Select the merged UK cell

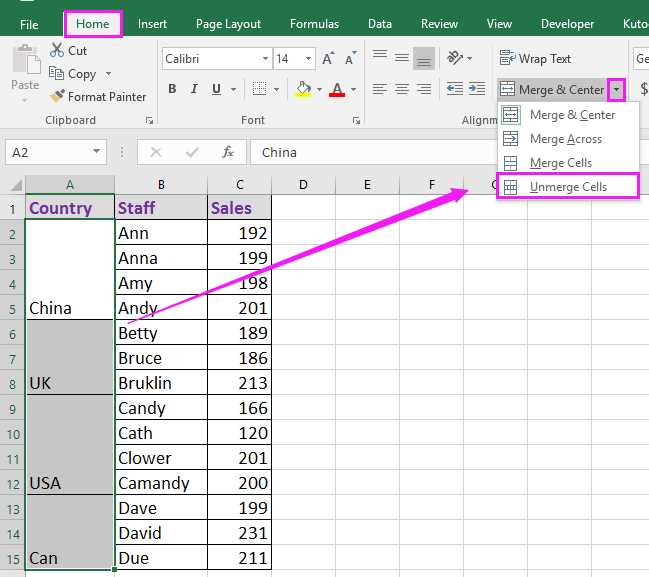(70, 357)
